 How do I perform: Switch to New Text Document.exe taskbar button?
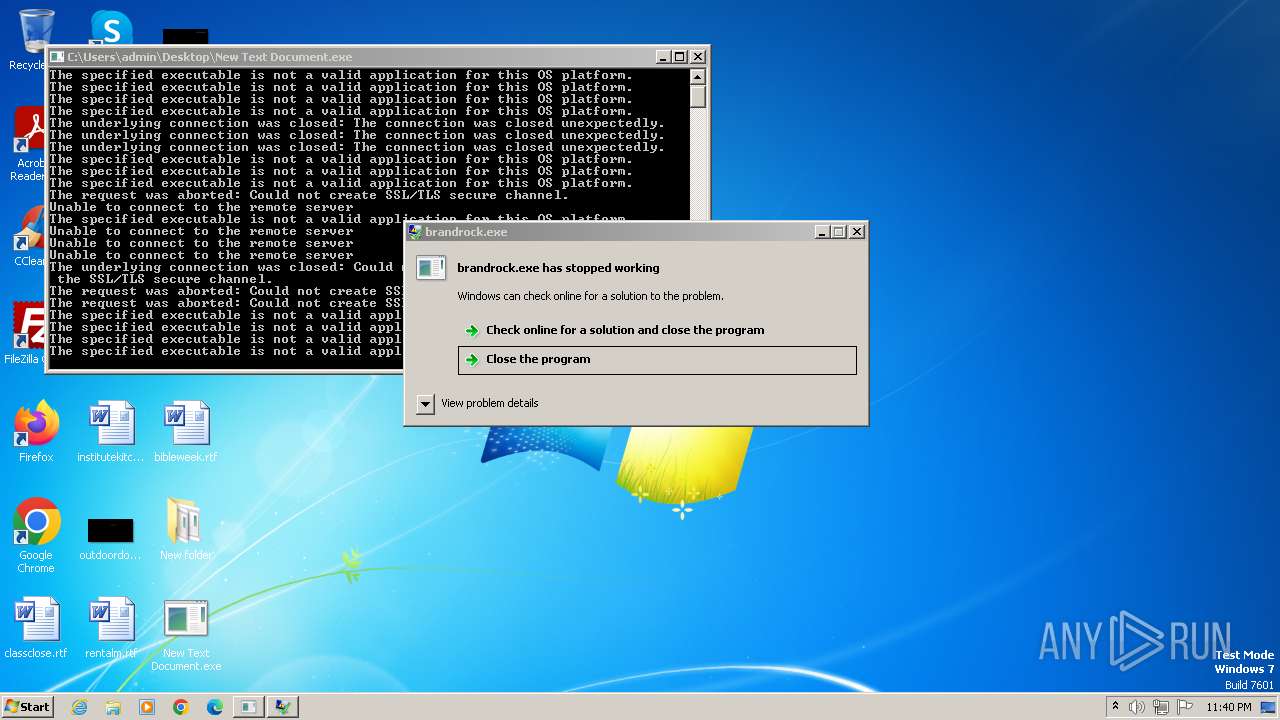tap(248, 707)
